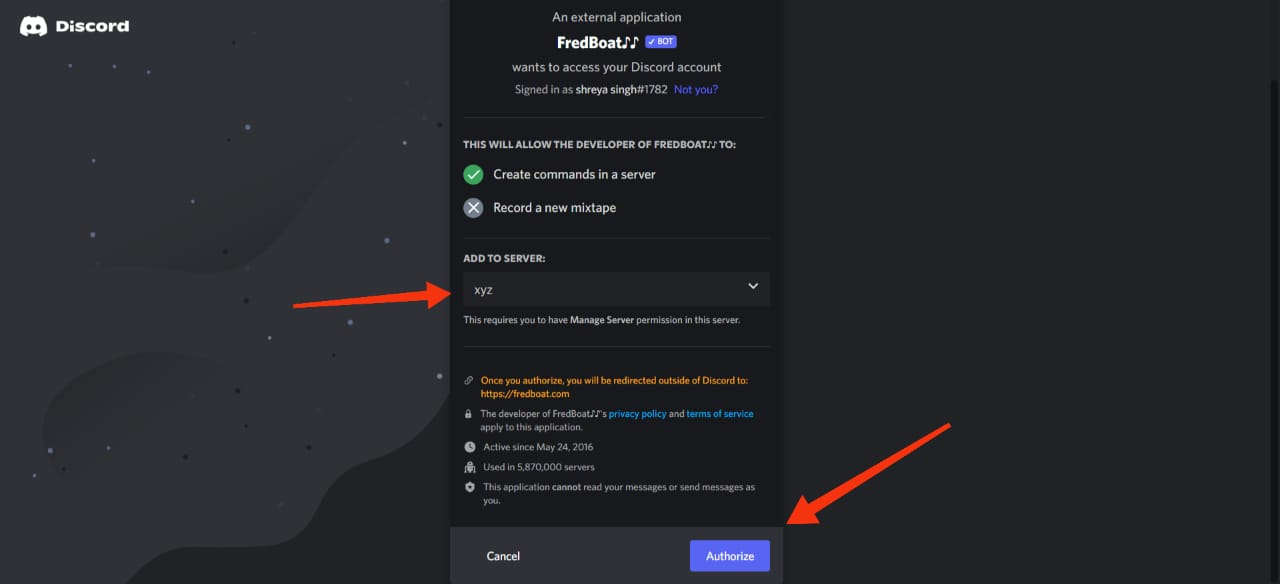Click the shield icon beside message permission note

(x=470, y=487)
